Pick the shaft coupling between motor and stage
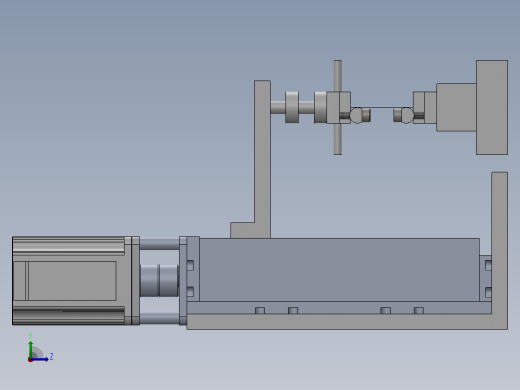 (159, 280)
